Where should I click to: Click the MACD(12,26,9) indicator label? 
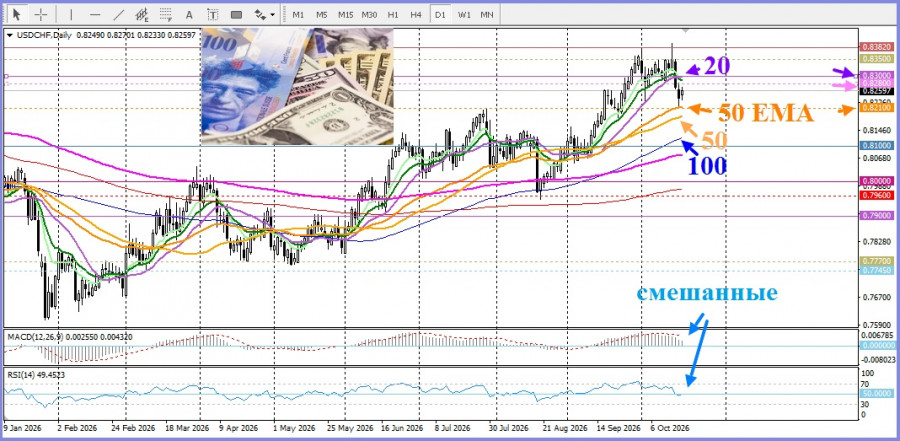click(33, 337)
